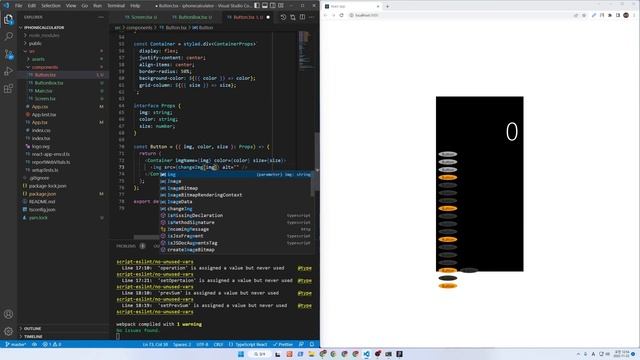
Task: Click the errors and warnings count in status bar
Action: 52,344
